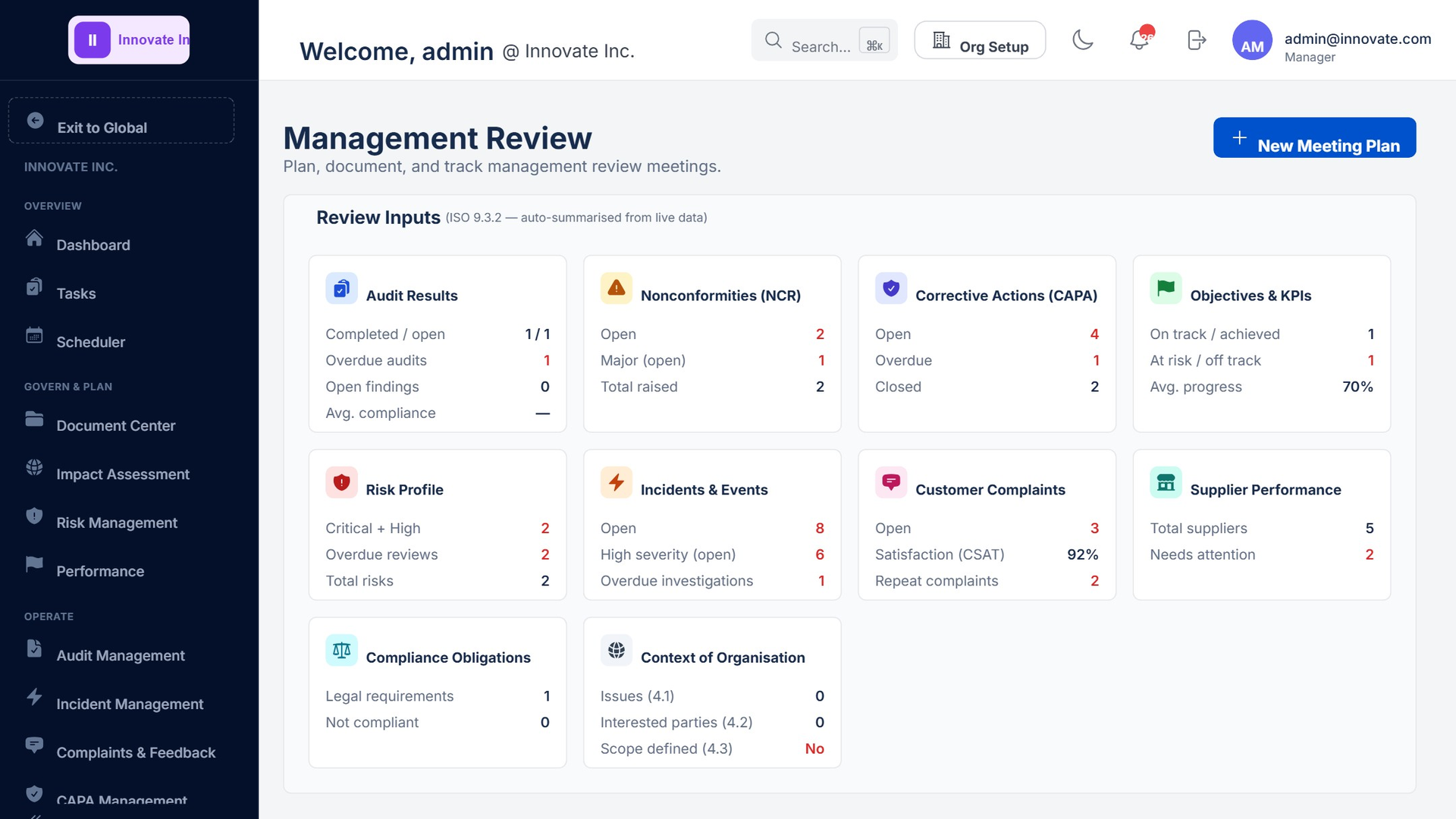
Task: Open the AM user avatar
Action: click(x=1252, y=40)
